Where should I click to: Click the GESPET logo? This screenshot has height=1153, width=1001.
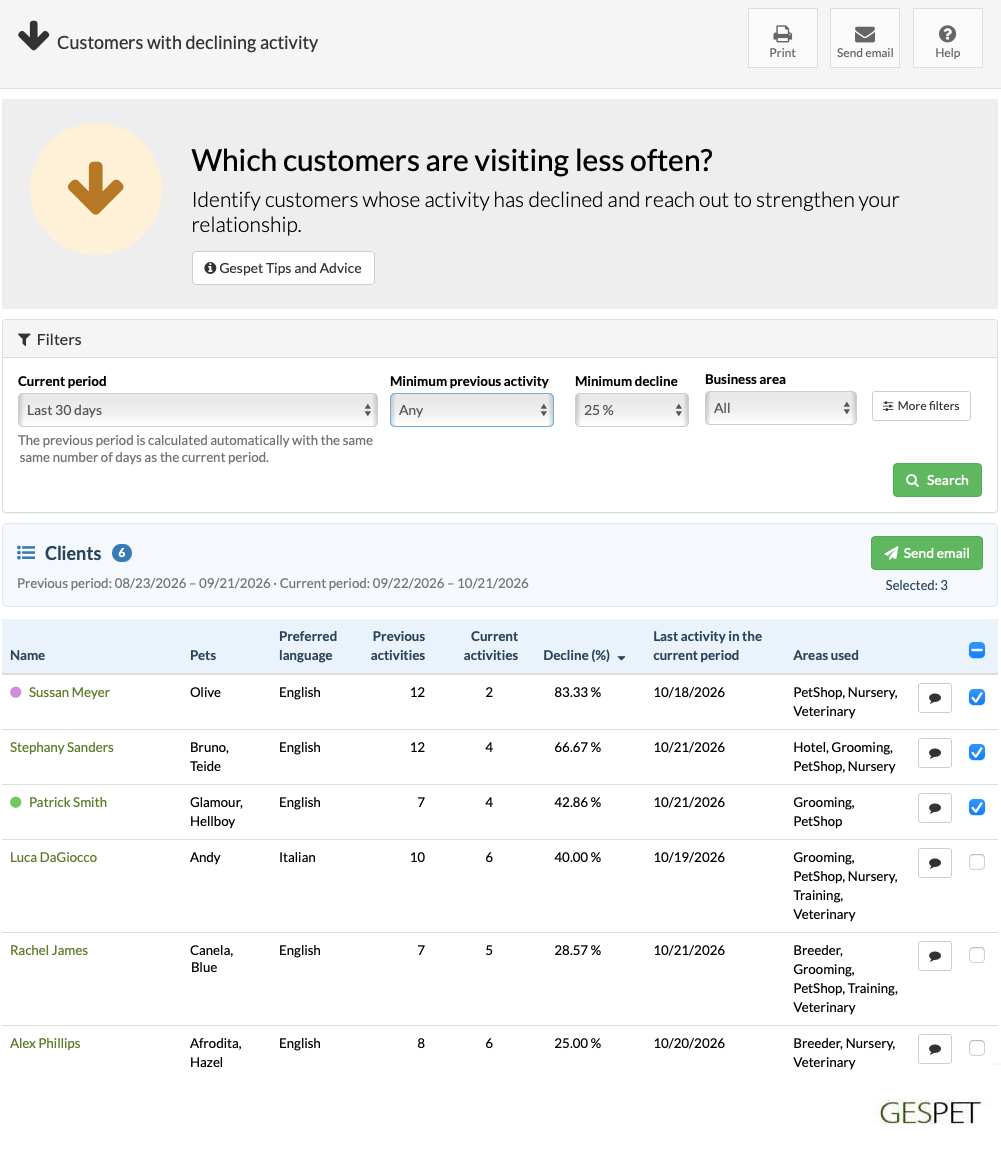click(x=930, y=1113)
